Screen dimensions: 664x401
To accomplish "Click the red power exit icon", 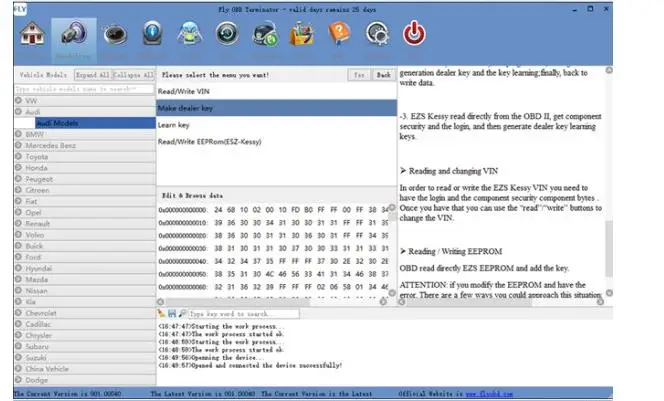I will (414, 33).
